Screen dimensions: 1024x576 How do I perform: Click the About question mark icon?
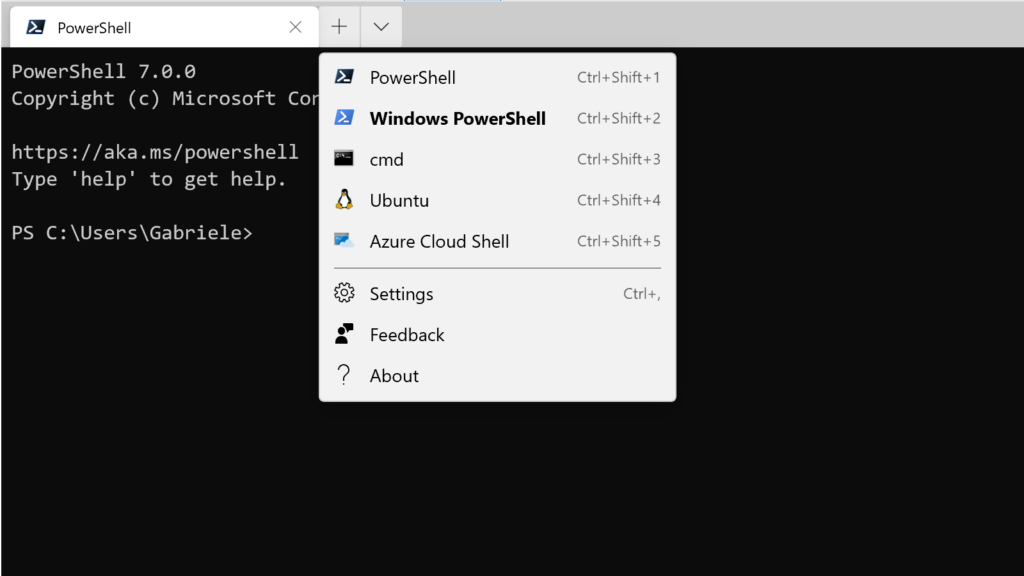click(344, 375)
